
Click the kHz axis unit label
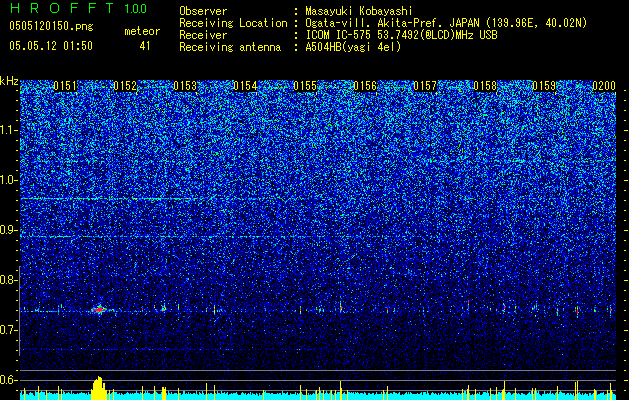(9, 81)
